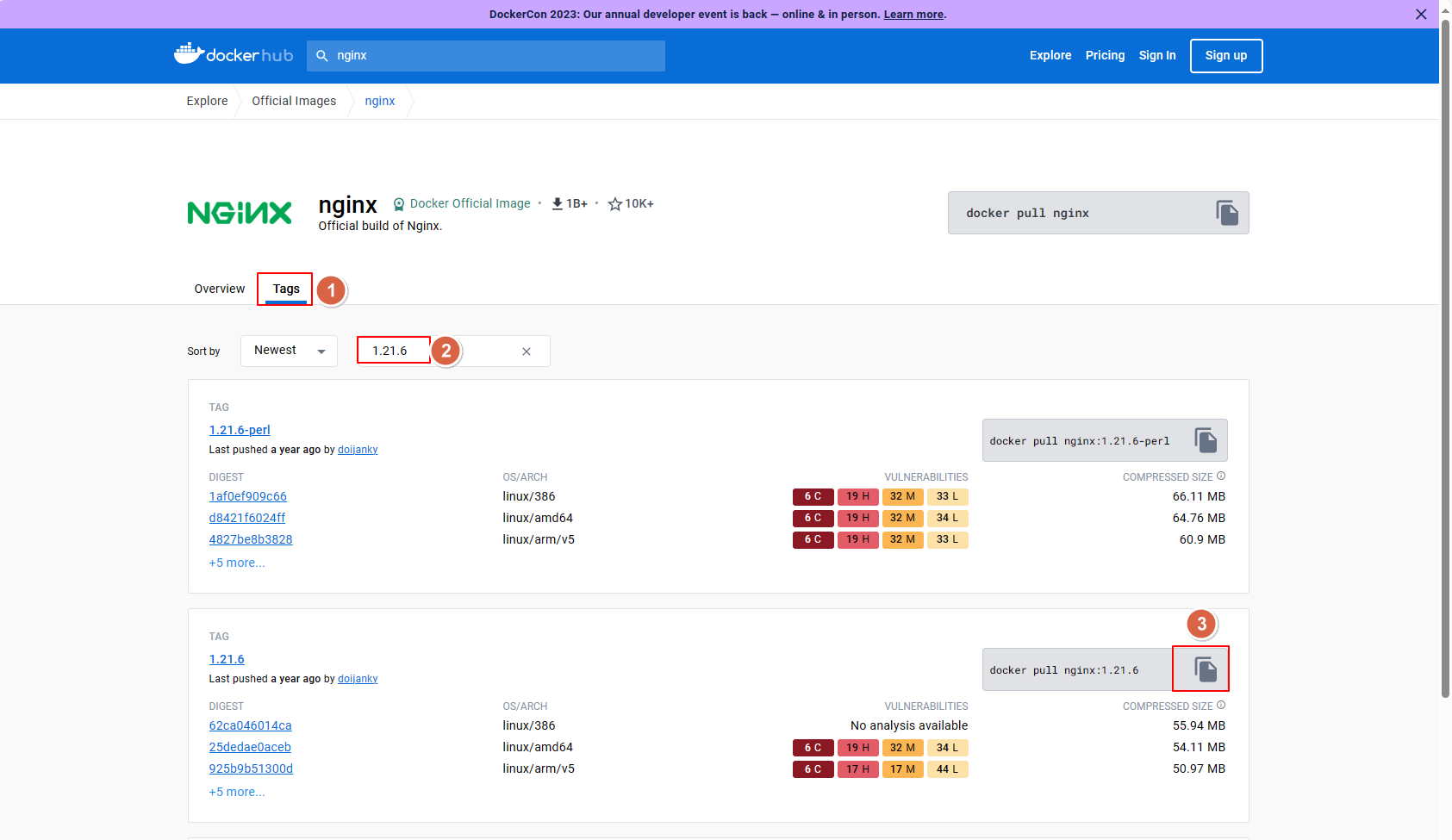Click the 32 M badge for 4827be8b3828

(x=903, y=539)
